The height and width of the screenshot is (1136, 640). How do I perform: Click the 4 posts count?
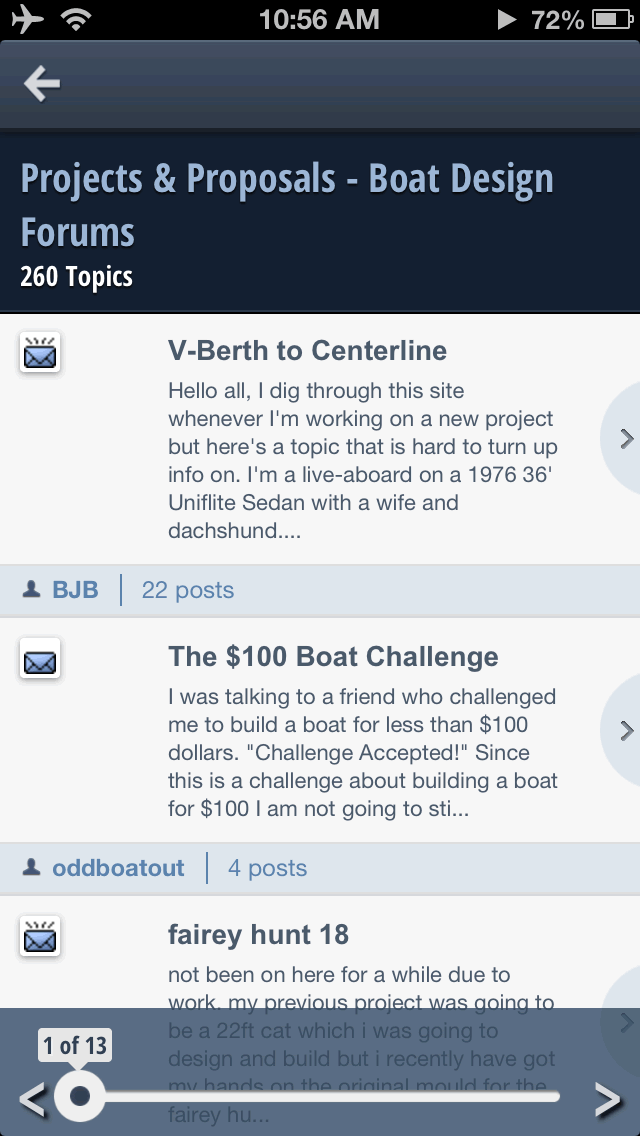tap(267, 867)
